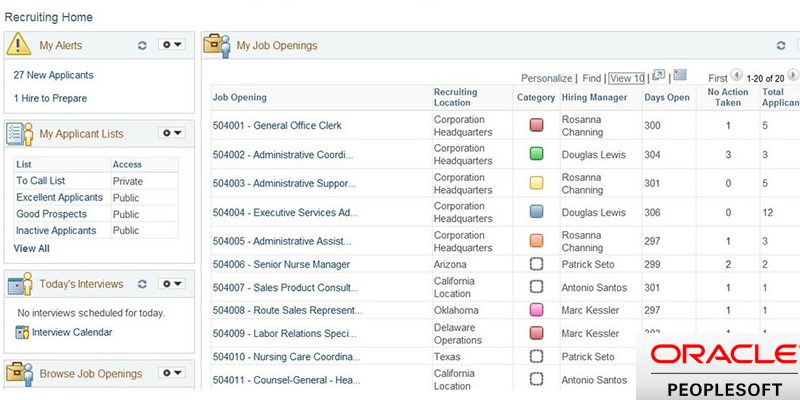Click the download to spreadsheet icon
Image resolution: width=800 pixels, height=400 pixels.
680,76
